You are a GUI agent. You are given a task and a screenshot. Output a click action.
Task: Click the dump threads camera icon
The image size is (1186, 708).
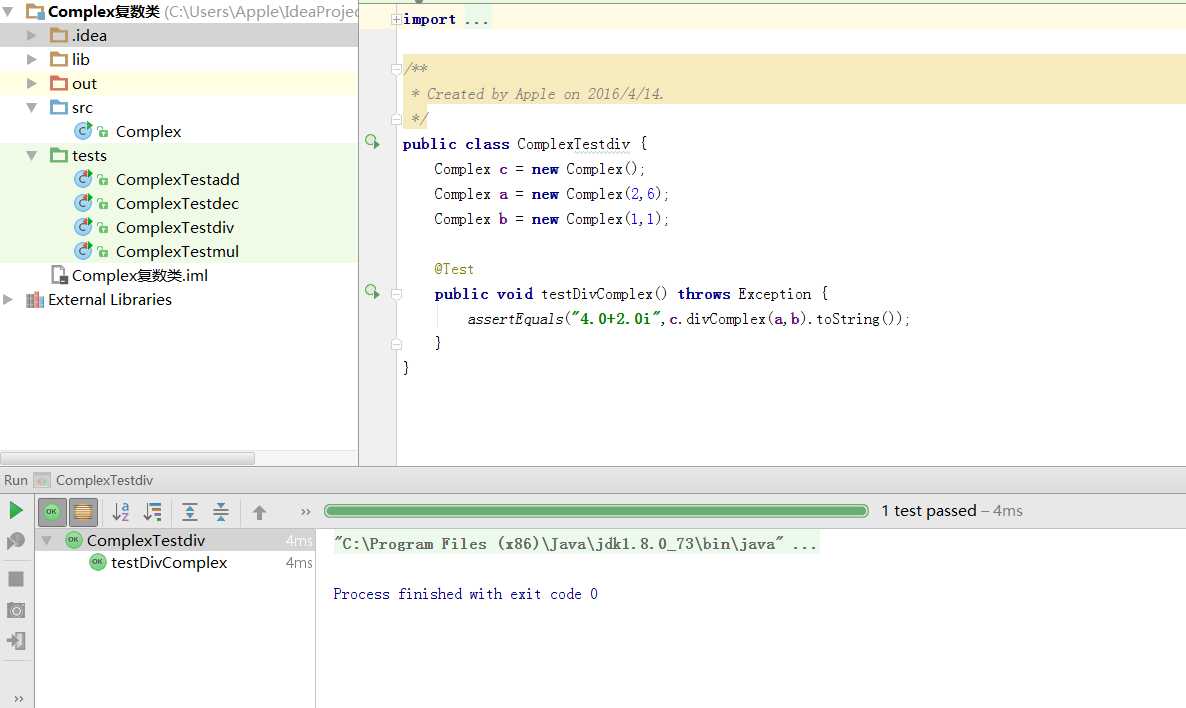[x=16, y=610]
